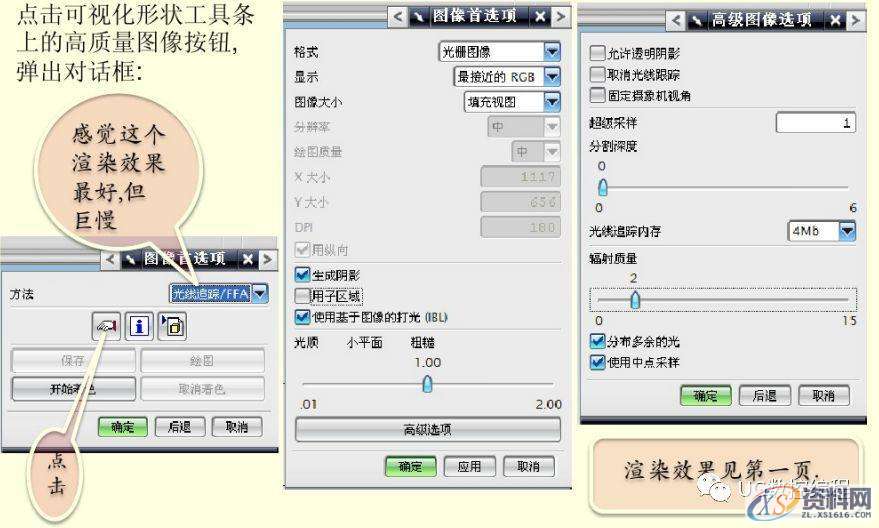Screen dimensions: 879x528
Task: Click the 分割深度 slider handle
Action: [x=603, y=187]
